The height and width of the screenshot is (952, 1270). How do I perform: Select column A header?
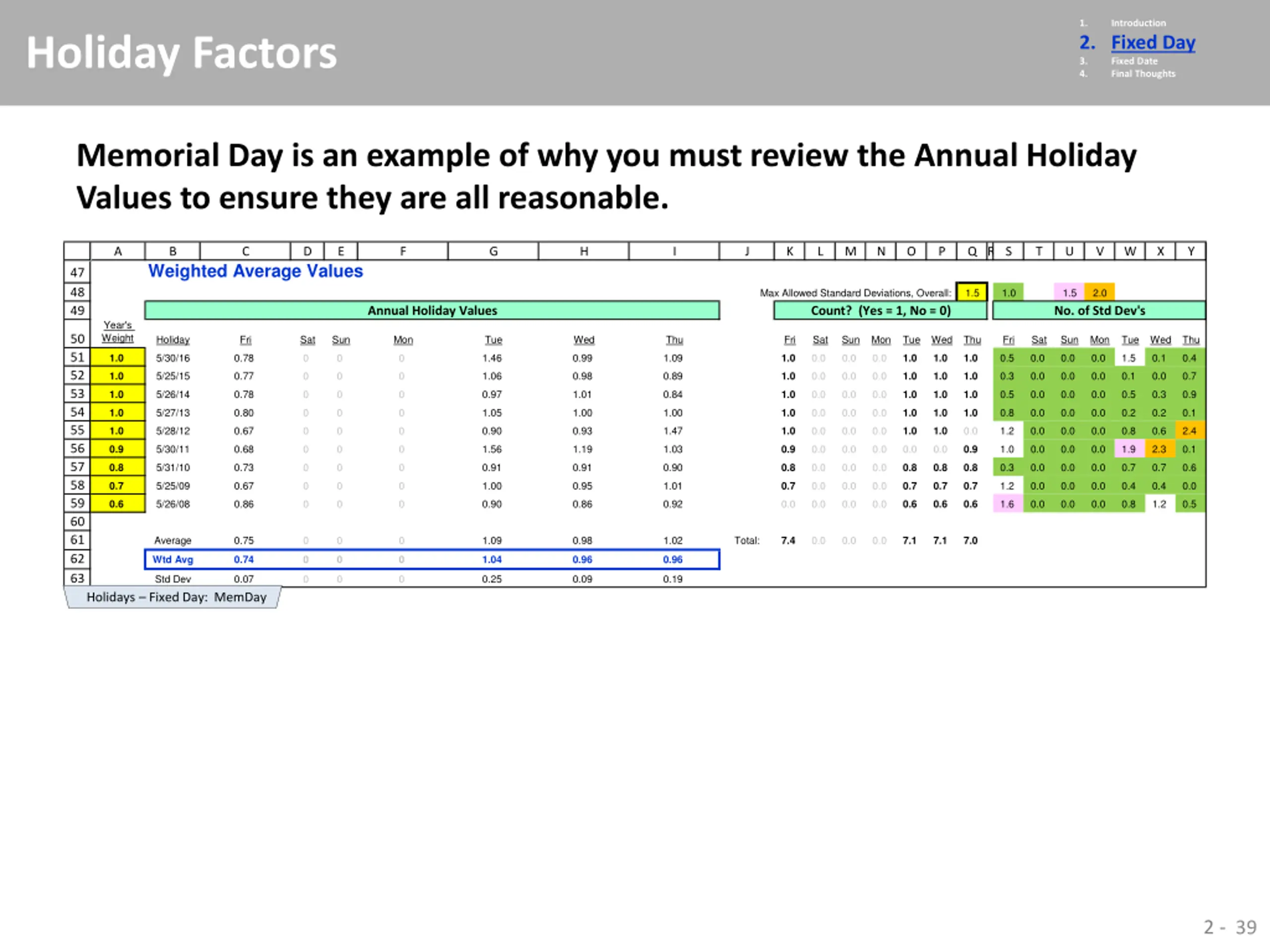click(x=118, y=251)
